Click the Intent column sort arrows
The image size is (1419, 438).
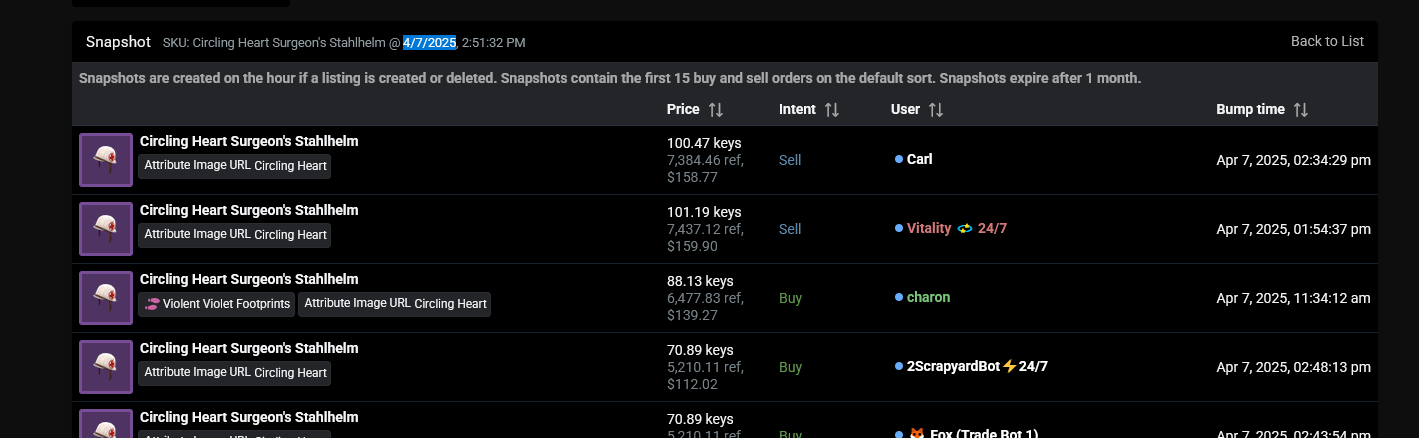pyautogui.click(x=832, y=110)
